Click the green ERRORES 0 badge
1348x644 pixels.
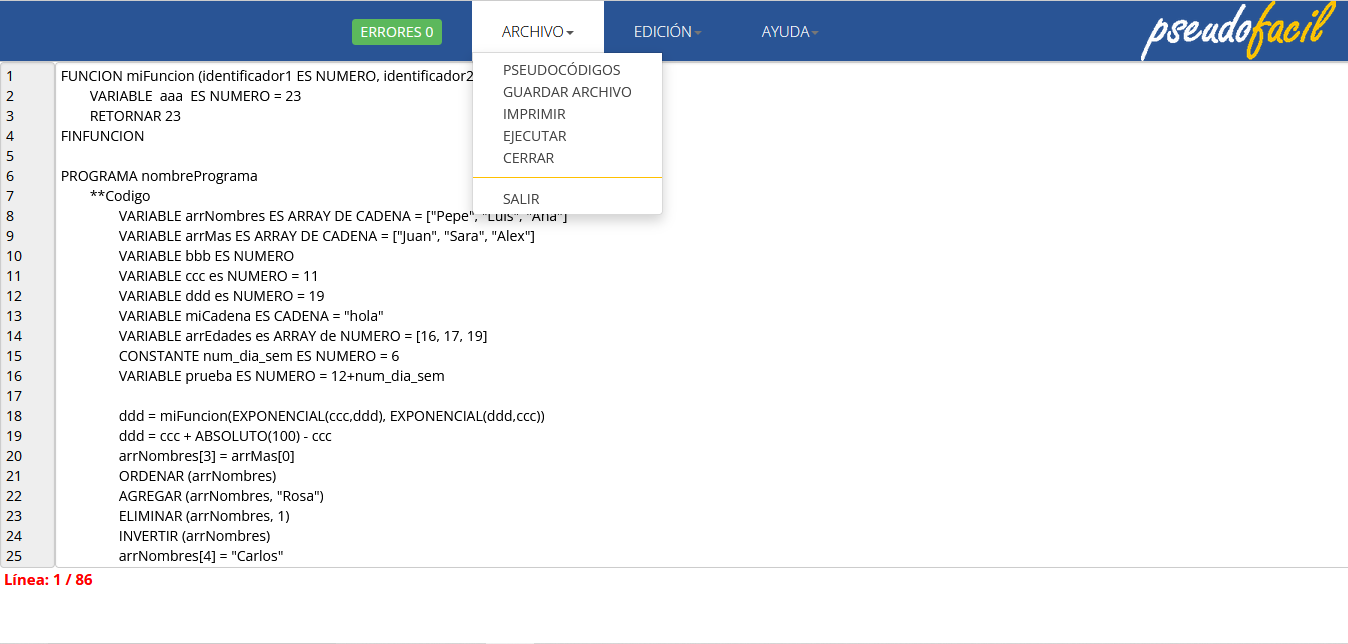(x=396, y=32)
